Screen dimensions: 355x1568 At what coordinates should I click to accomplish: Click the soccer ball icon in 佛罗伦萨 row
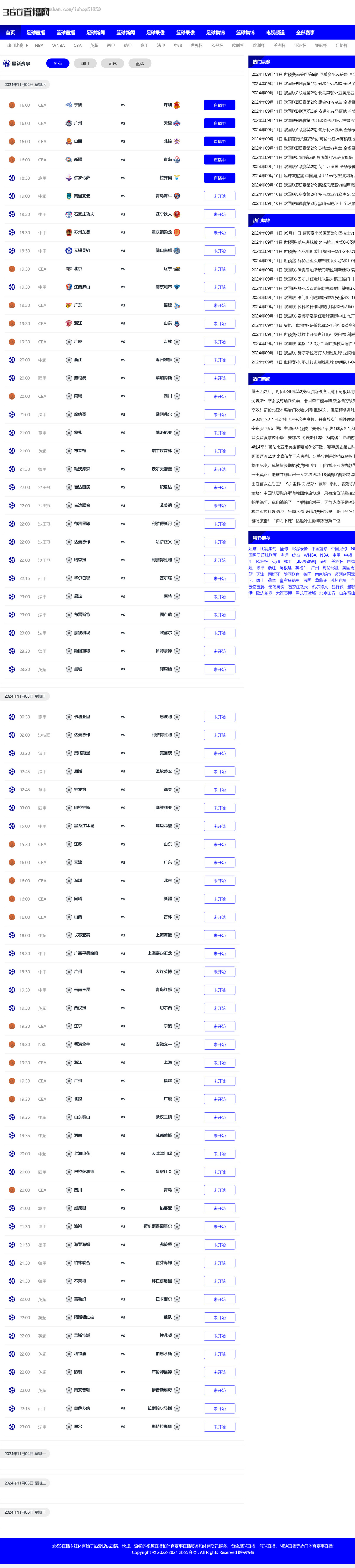(x=12, y=178)
